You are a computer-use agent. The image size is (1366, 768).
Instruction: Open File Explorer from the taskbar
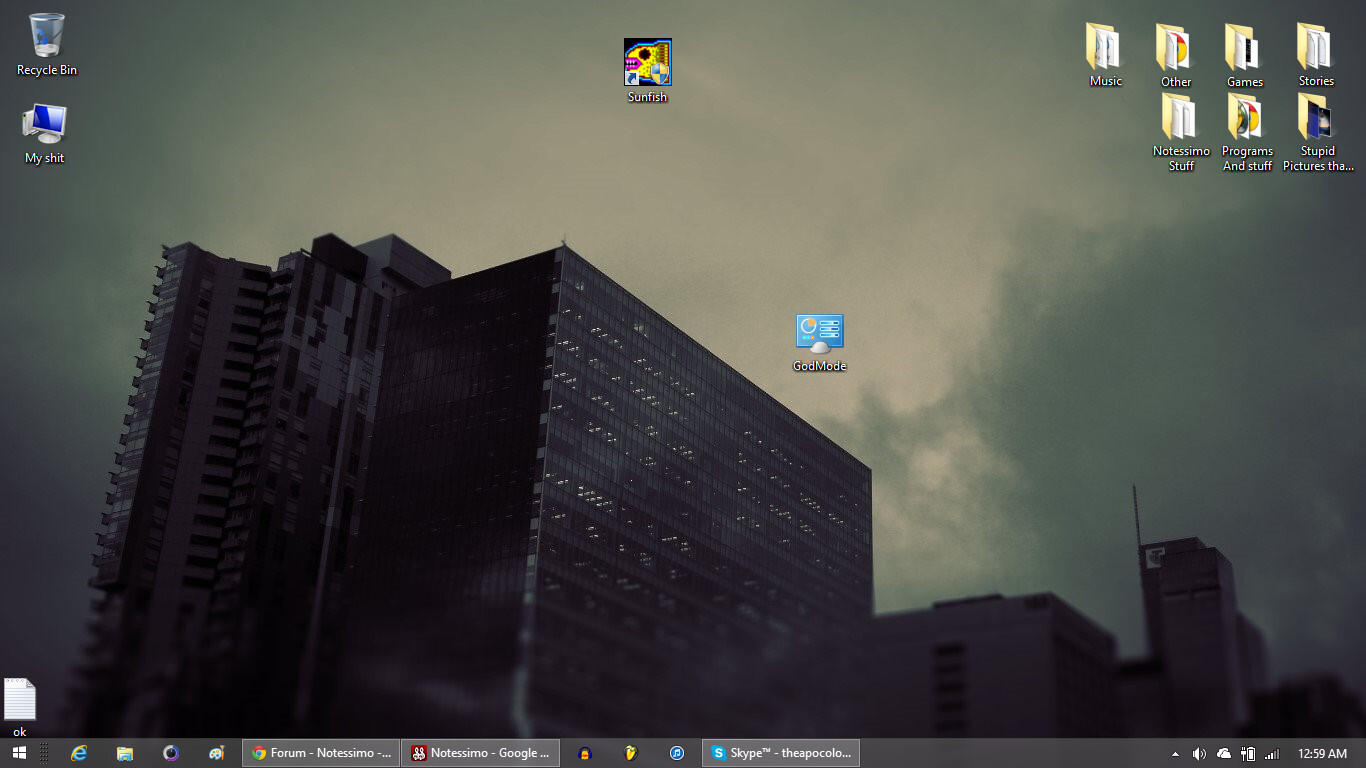(125, 753)
